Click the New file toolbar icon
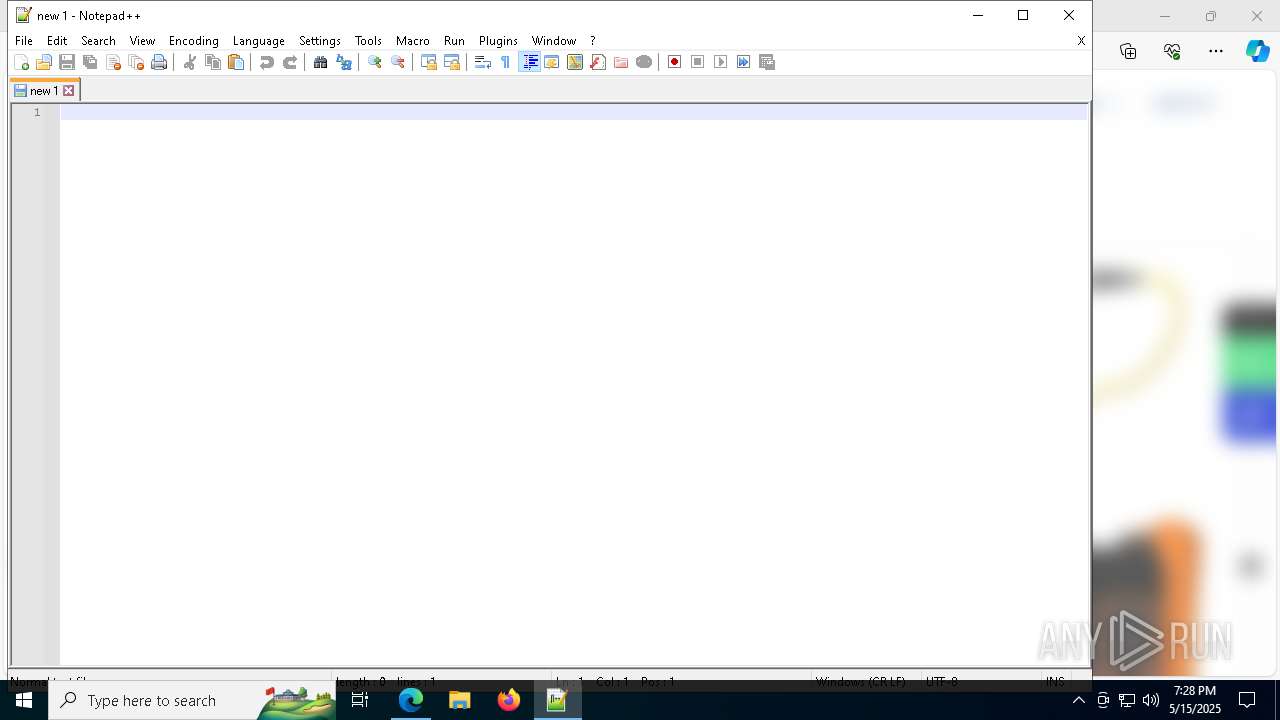The height and width of the screenshot is (720, 1280). 21,62
